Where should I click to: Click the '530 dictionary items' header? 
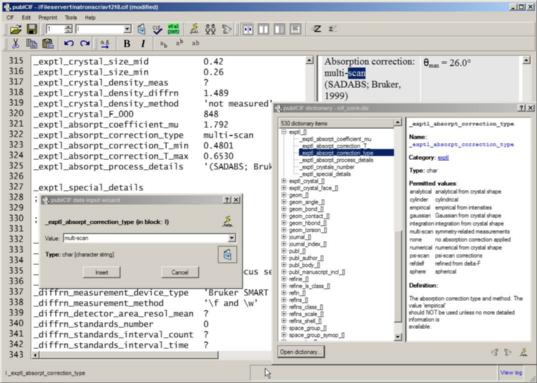pyautogui.click(x=336, y=123)
